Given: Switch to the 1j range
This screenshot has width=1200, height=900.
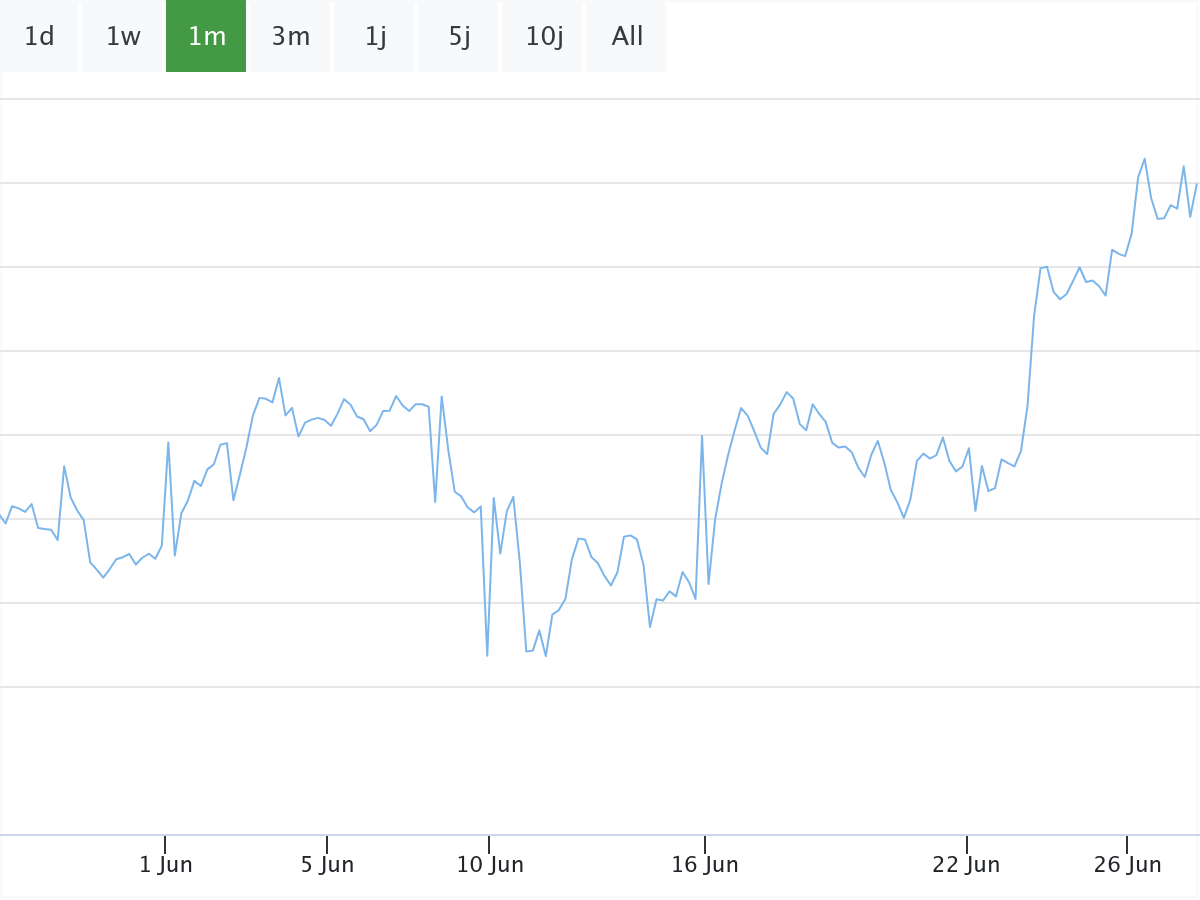Looking at the screenshot, I should 374,37.
